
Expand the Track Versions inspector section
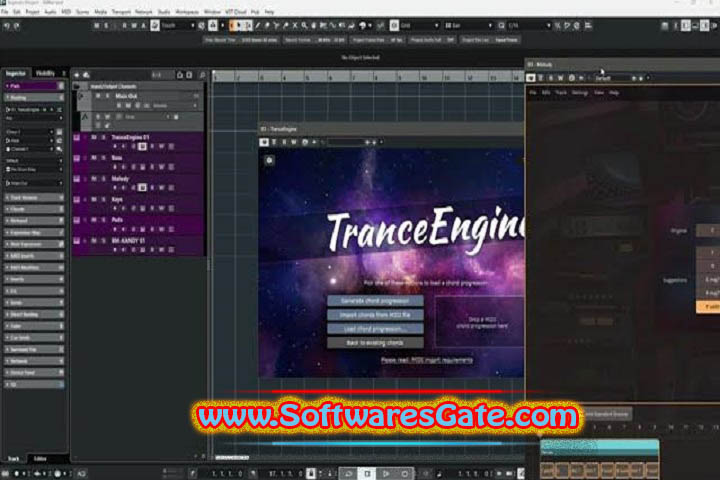coord(34,198)
